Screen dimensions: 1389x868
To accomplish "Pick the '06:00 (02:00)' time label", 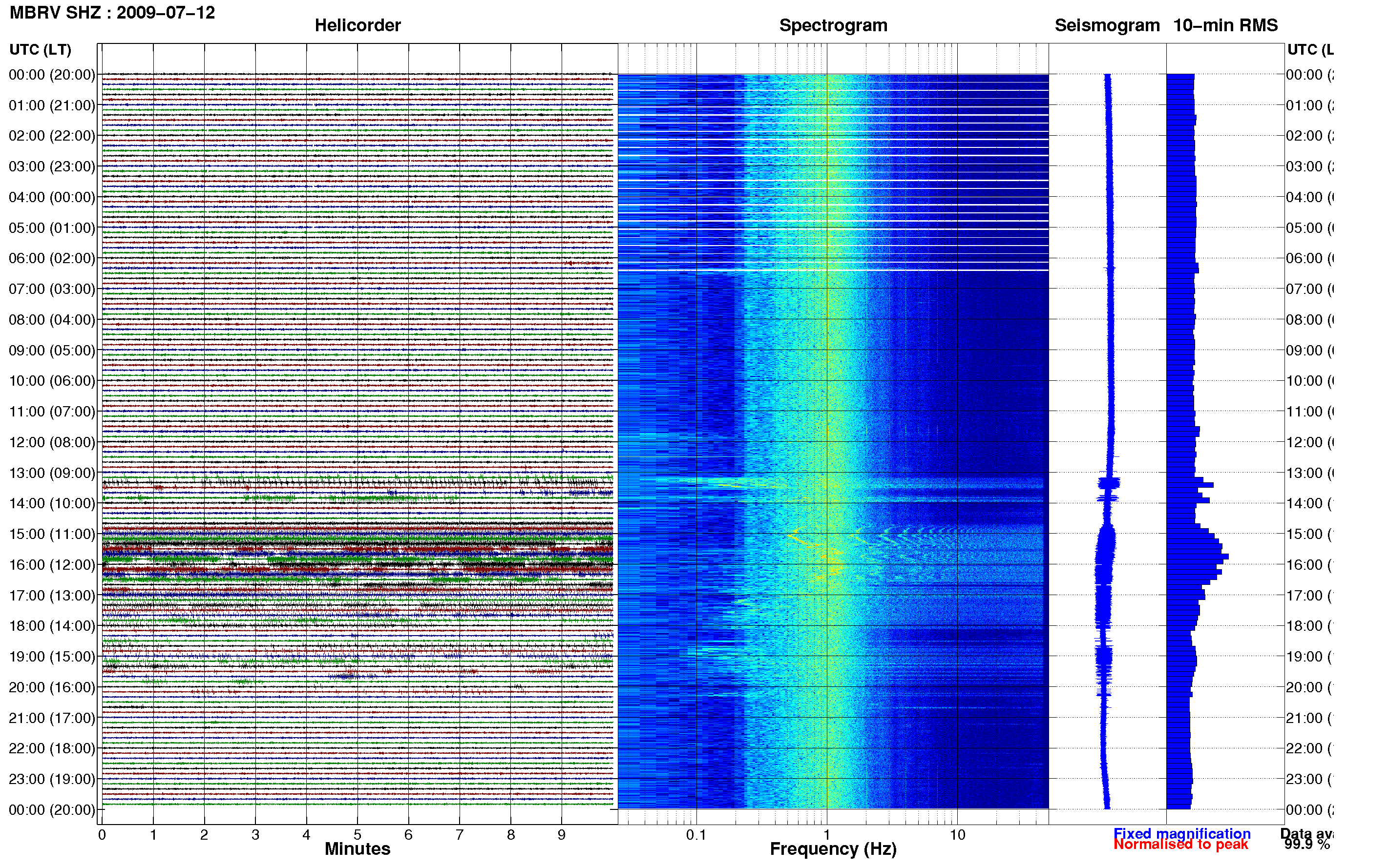I will [x=52, y=258].
